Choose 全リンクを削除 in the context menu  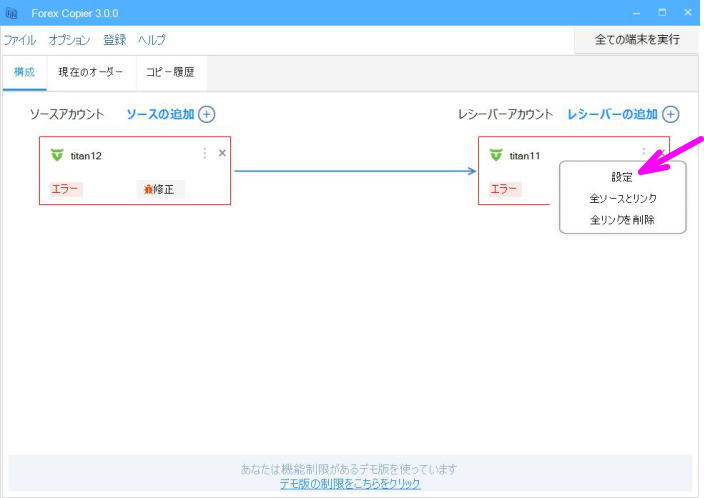coord(622,220)
